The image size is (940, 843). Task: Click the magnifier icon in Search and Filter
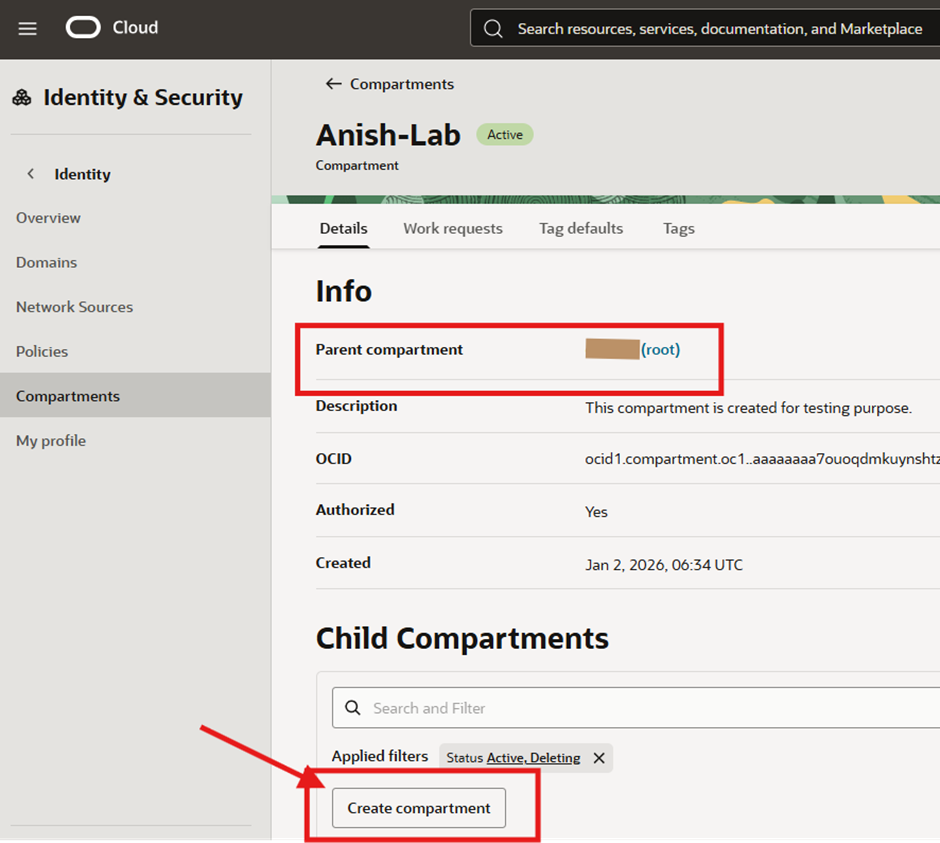coord(353,708)
